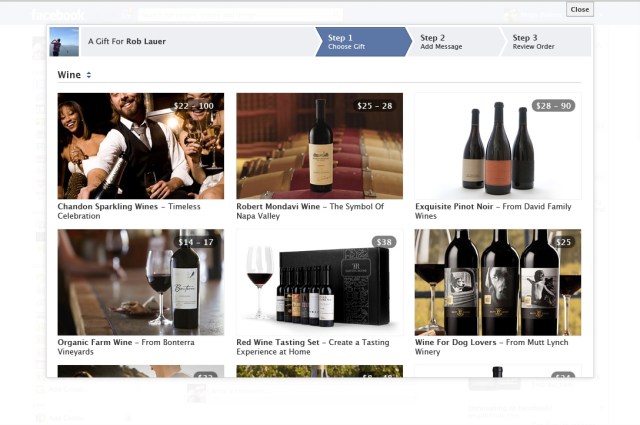Click the Facebook search field behind dialog
The height and width of the screenshot is (425, 640).
[240, 15]
